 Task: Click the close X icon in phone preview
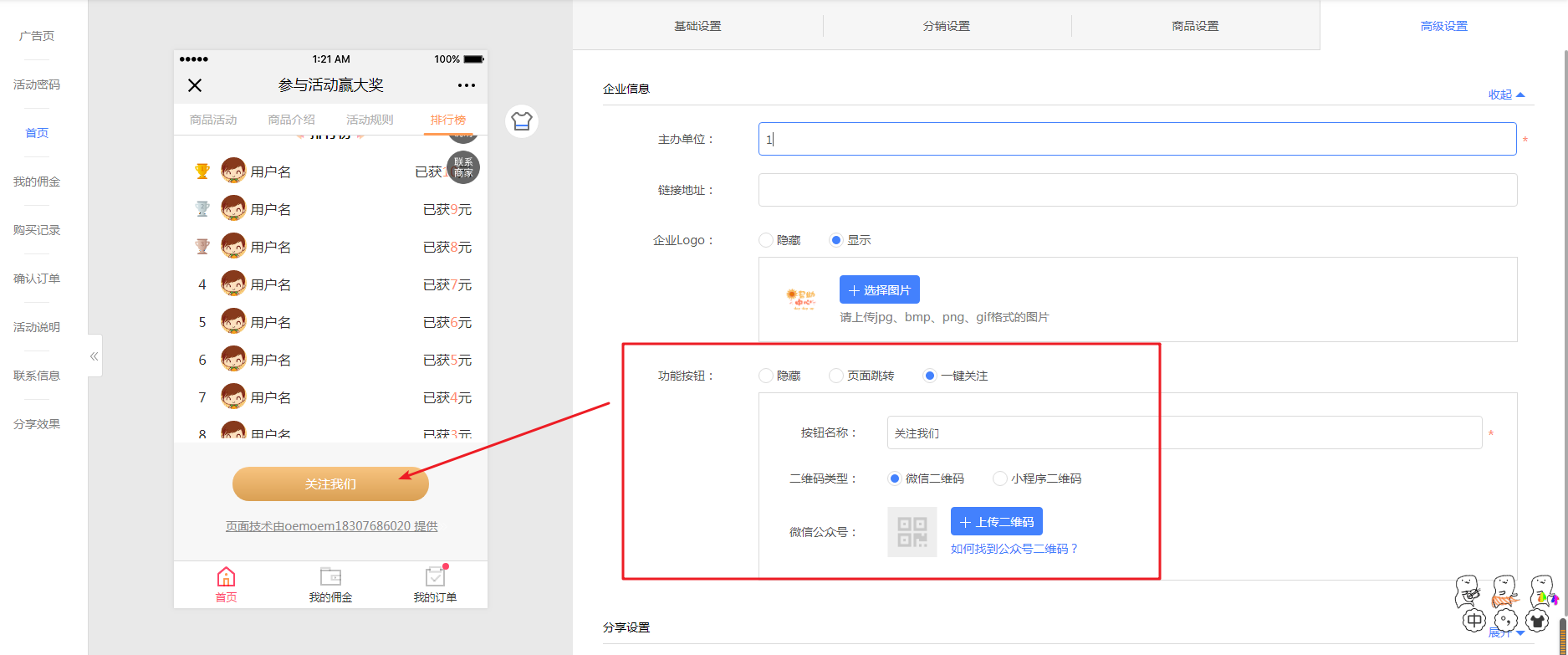tap(195, 85)
